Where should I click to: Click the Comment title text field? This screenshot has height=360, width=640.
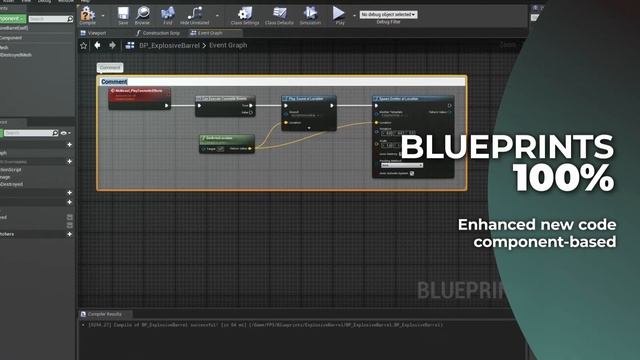click(282, 82)
